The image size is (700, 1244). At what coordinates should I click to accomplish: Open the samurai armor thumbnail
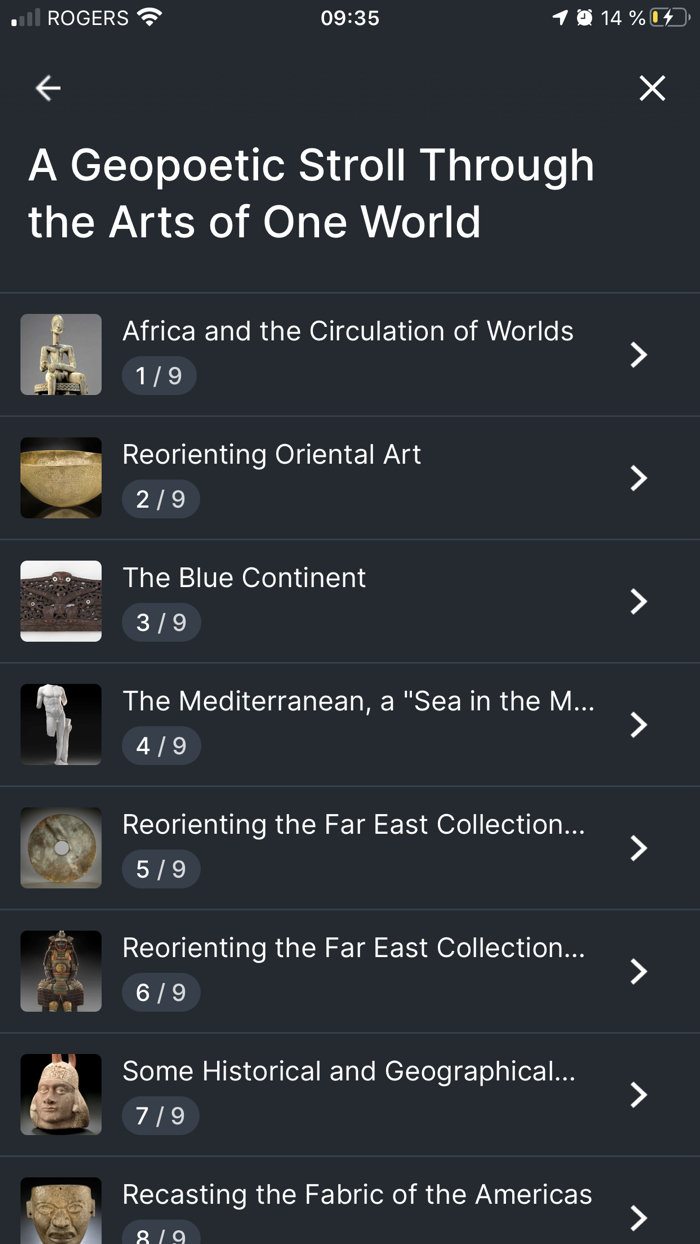tap(61, 971)
